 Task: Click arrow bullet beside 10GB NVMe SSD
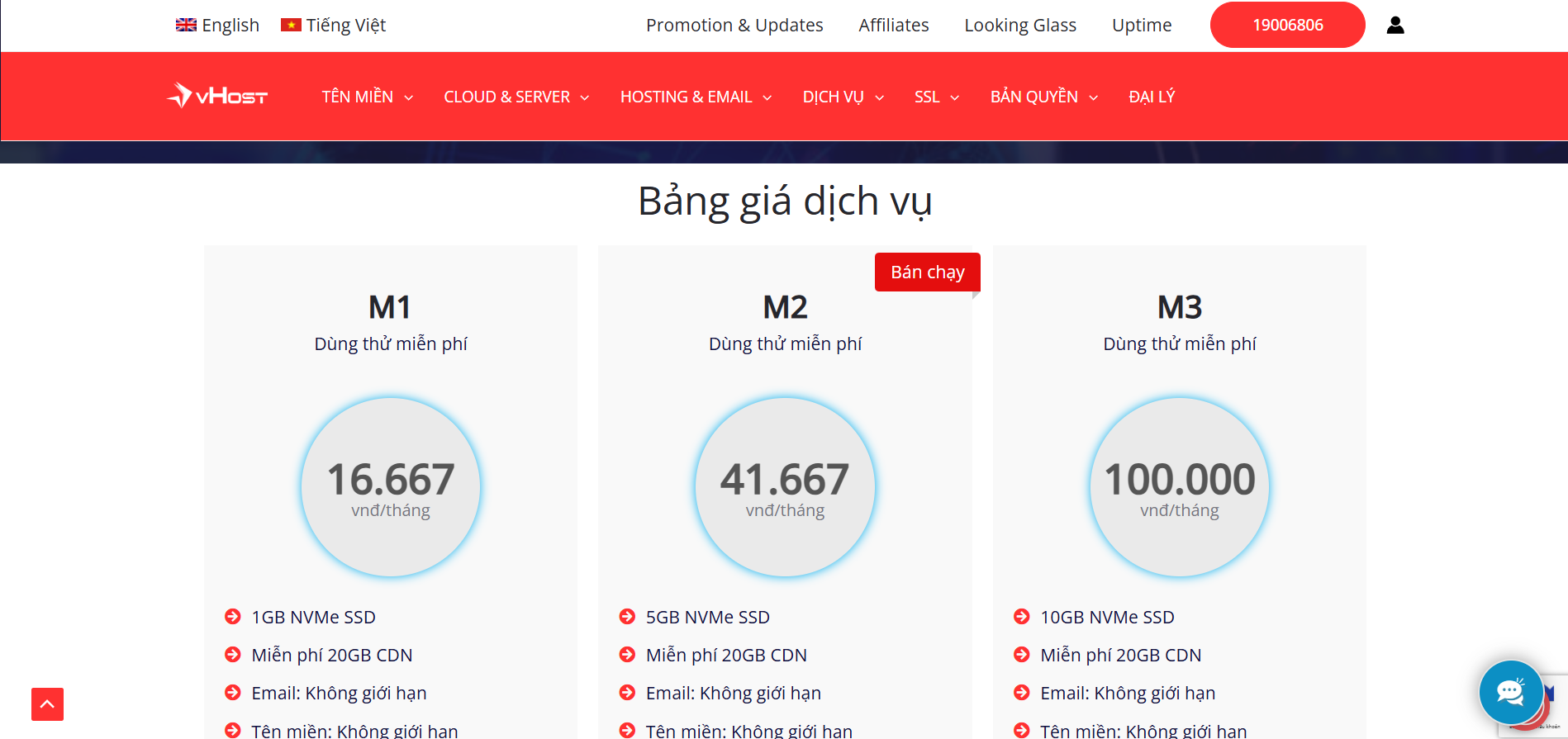coord(1022,617)
